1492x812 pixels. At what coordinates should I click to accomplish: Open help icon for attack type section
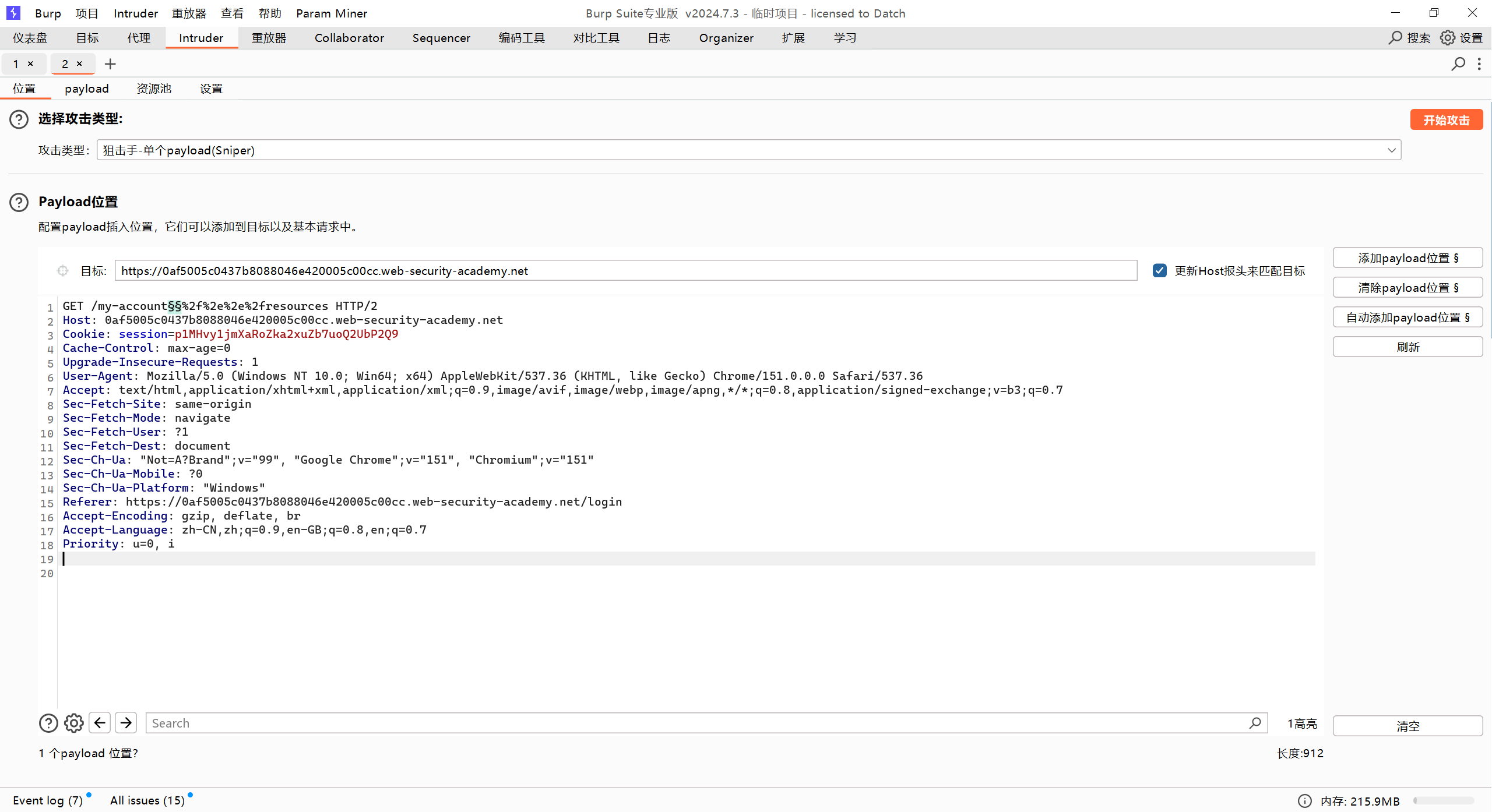(19, 119)
